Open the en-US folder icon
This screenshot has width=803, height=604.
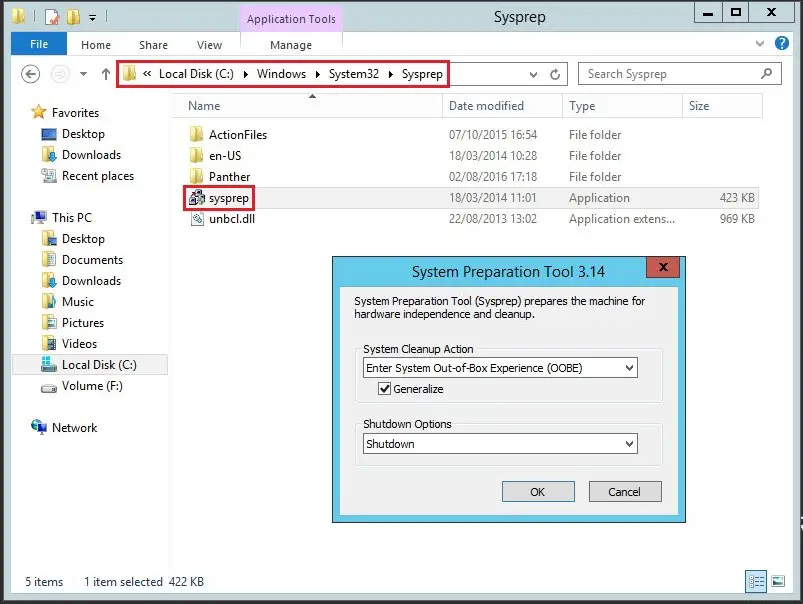coord(197,156)
